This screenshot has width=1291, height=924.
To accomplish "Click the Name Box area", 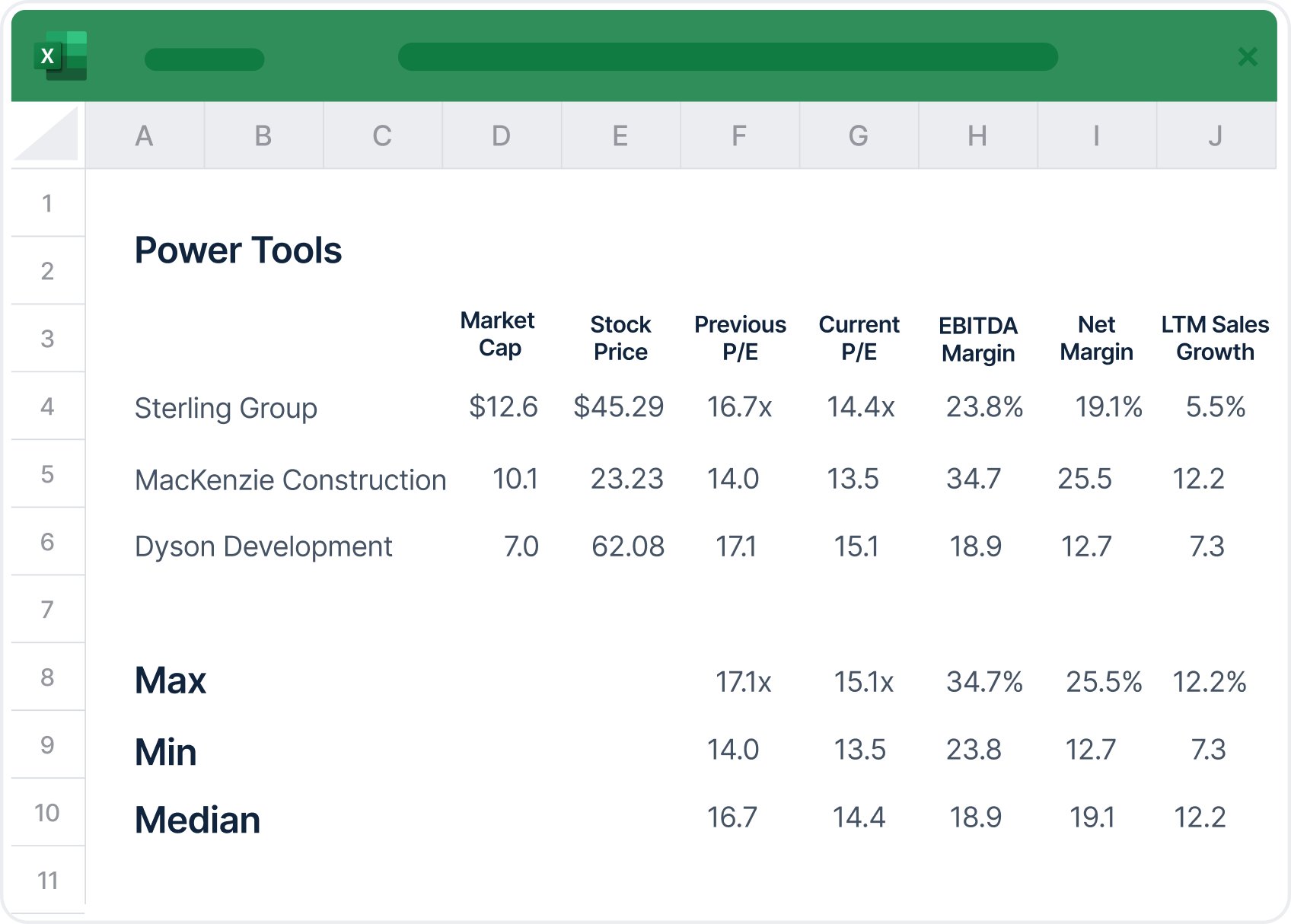I will pyautogui.click(x=204, y=57).
